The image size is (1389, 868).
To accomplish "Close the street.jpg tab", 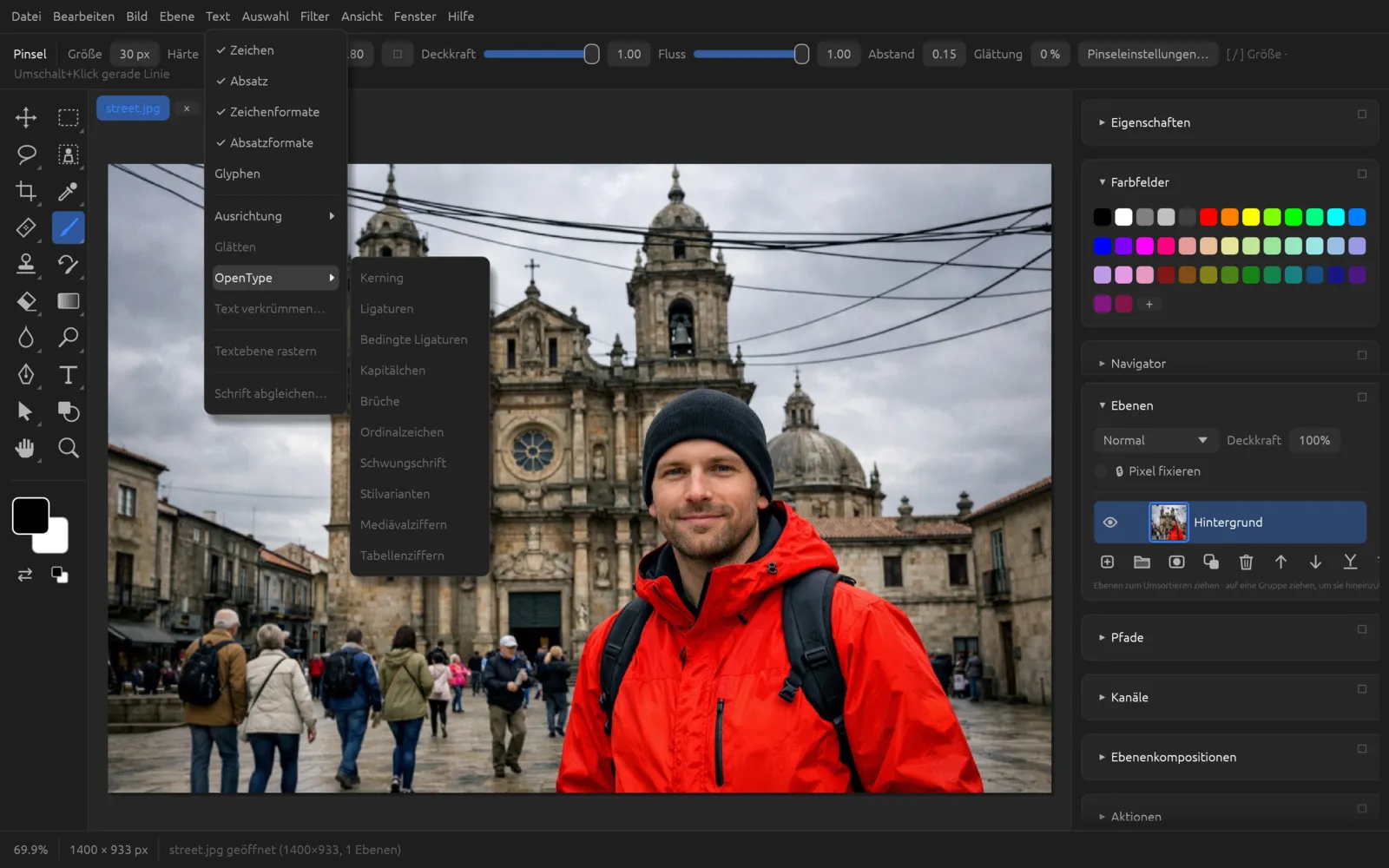I will coord(186,108).
